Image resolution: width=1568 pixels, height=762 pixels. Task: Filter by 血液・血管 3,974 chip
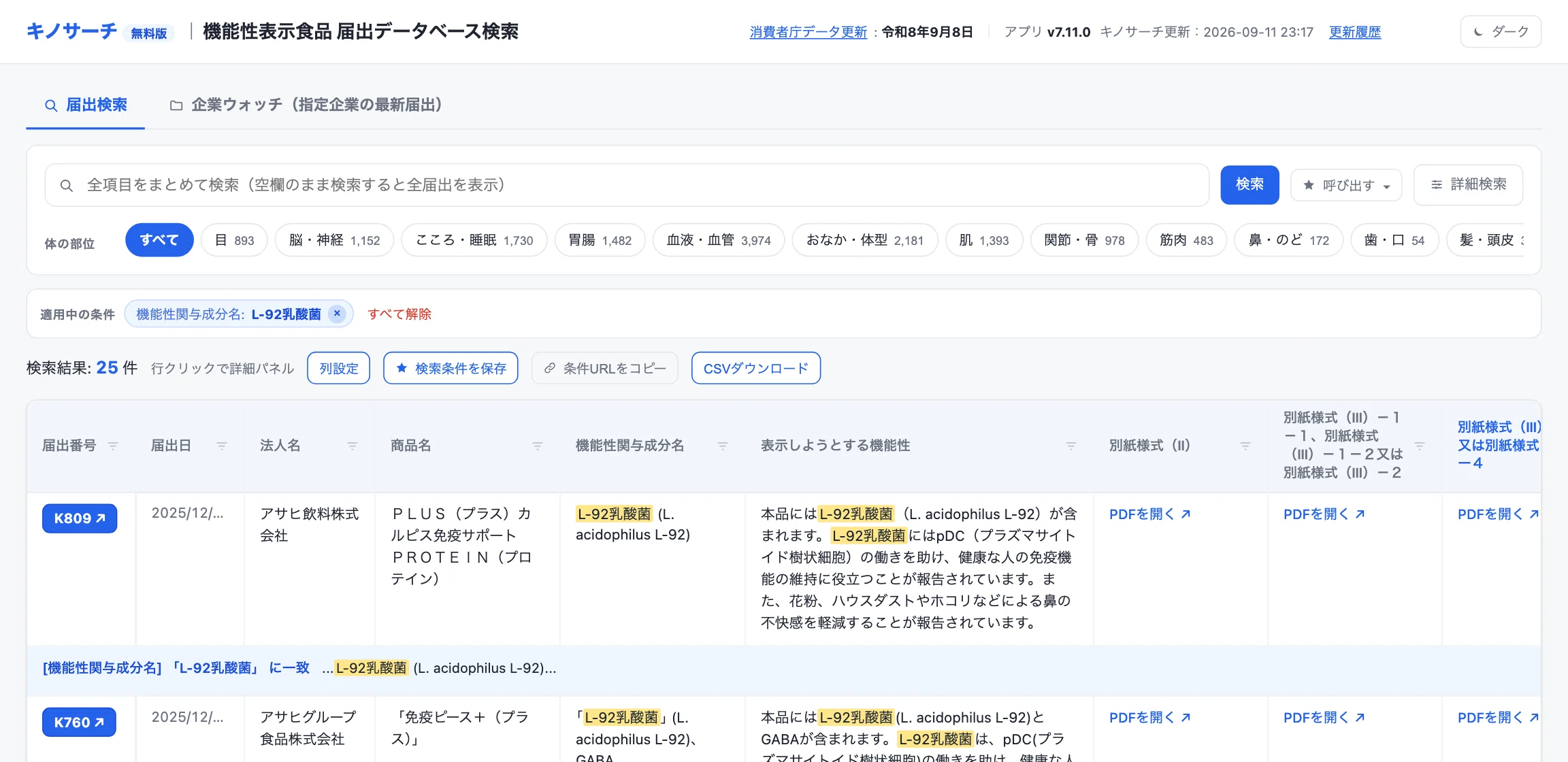point(719,239)
